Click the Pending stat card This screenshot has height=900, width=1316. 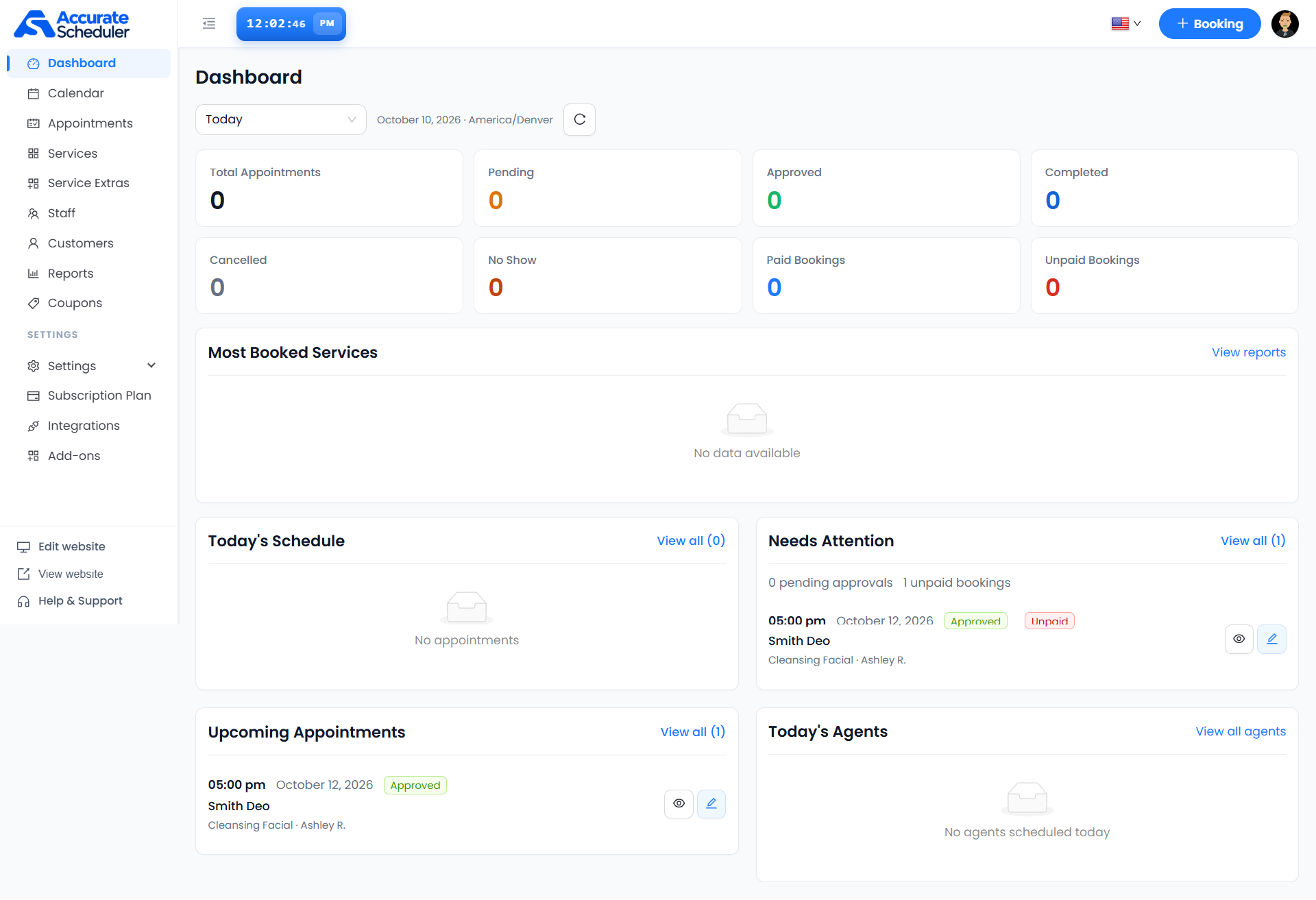coord(607,188)
